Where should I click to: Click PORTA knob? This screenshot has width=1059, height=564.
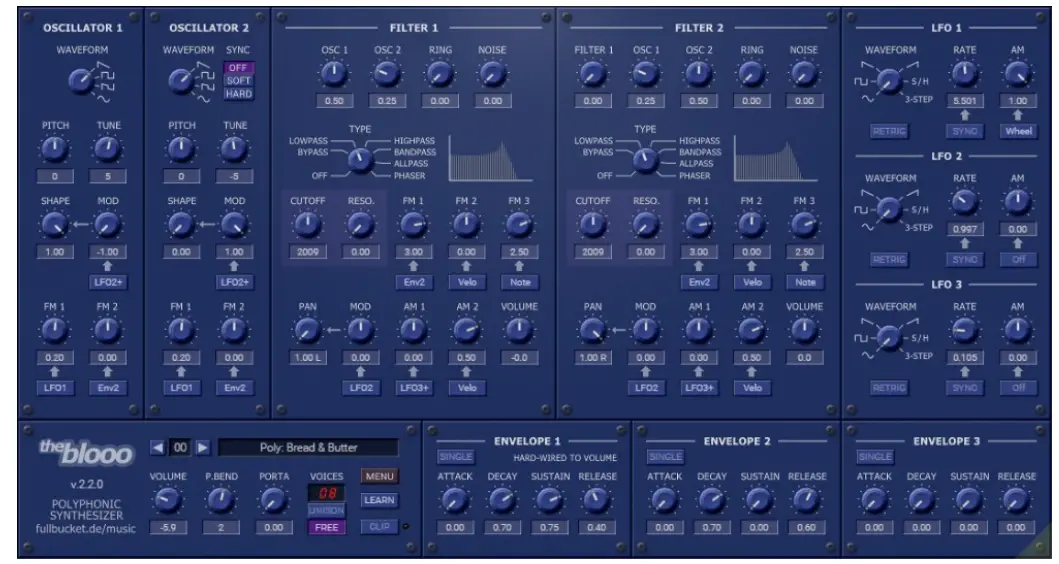[x=274, y=500]
